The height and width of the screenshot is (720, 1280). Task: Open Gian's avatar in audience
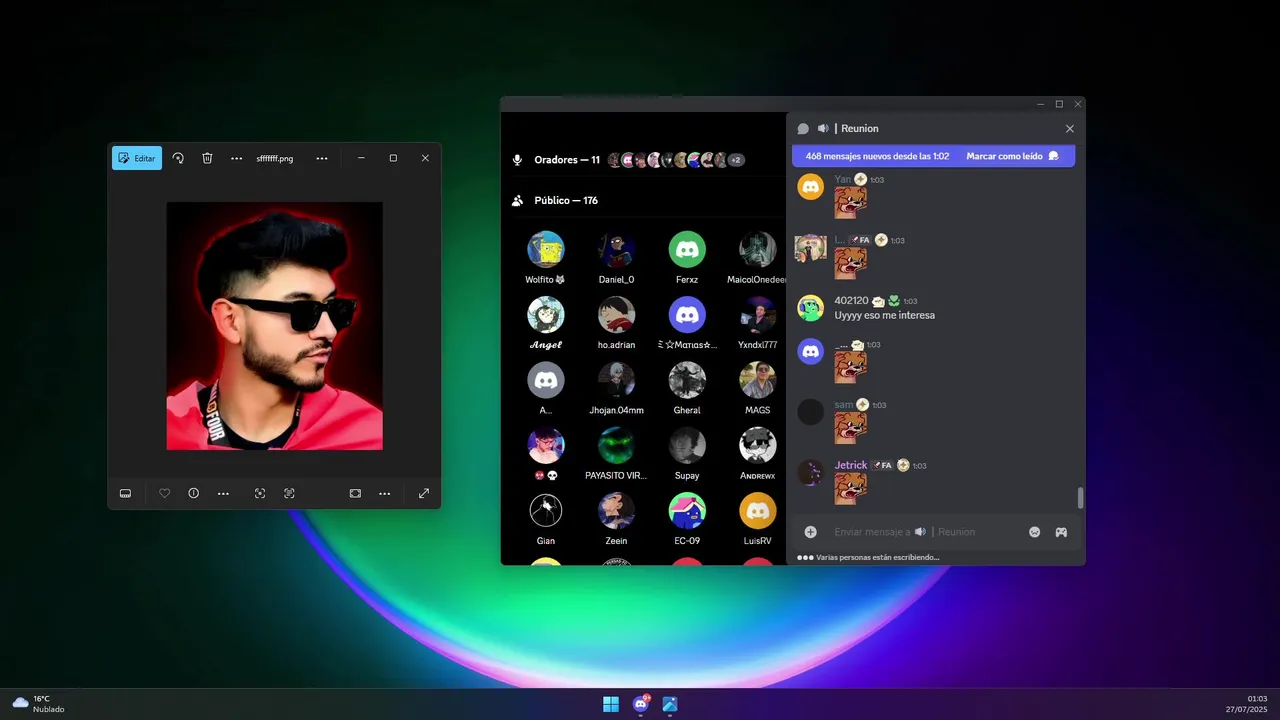point(546,511)
